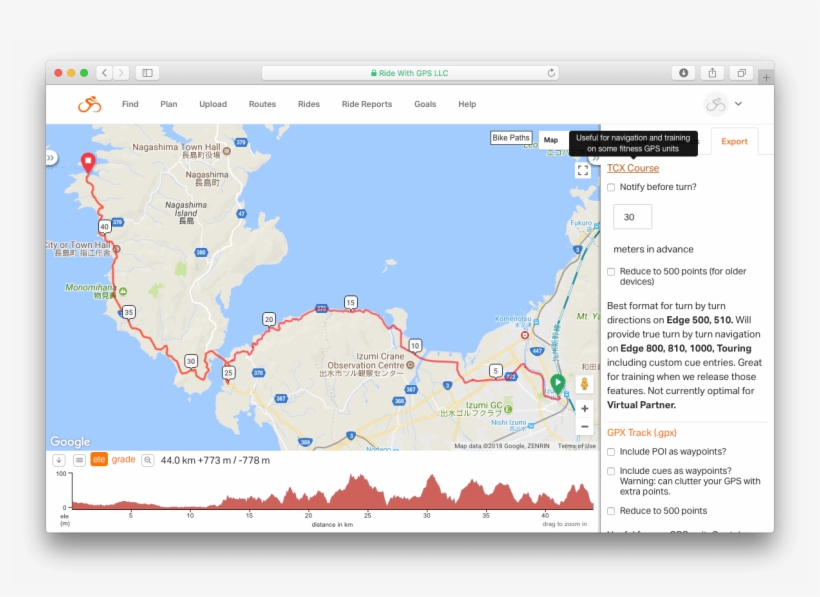Screen dimensions: 820x597
Task: Toggle the Safari sidebar button
Action: pos(147,73)
